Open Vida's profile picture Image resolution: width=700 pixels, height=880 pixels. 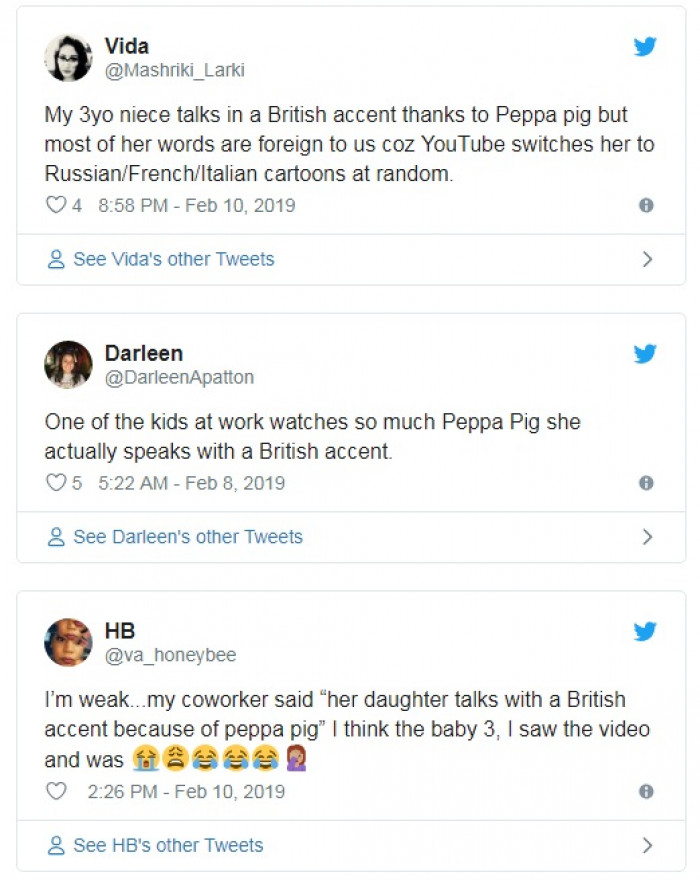[x=68, y=57]
